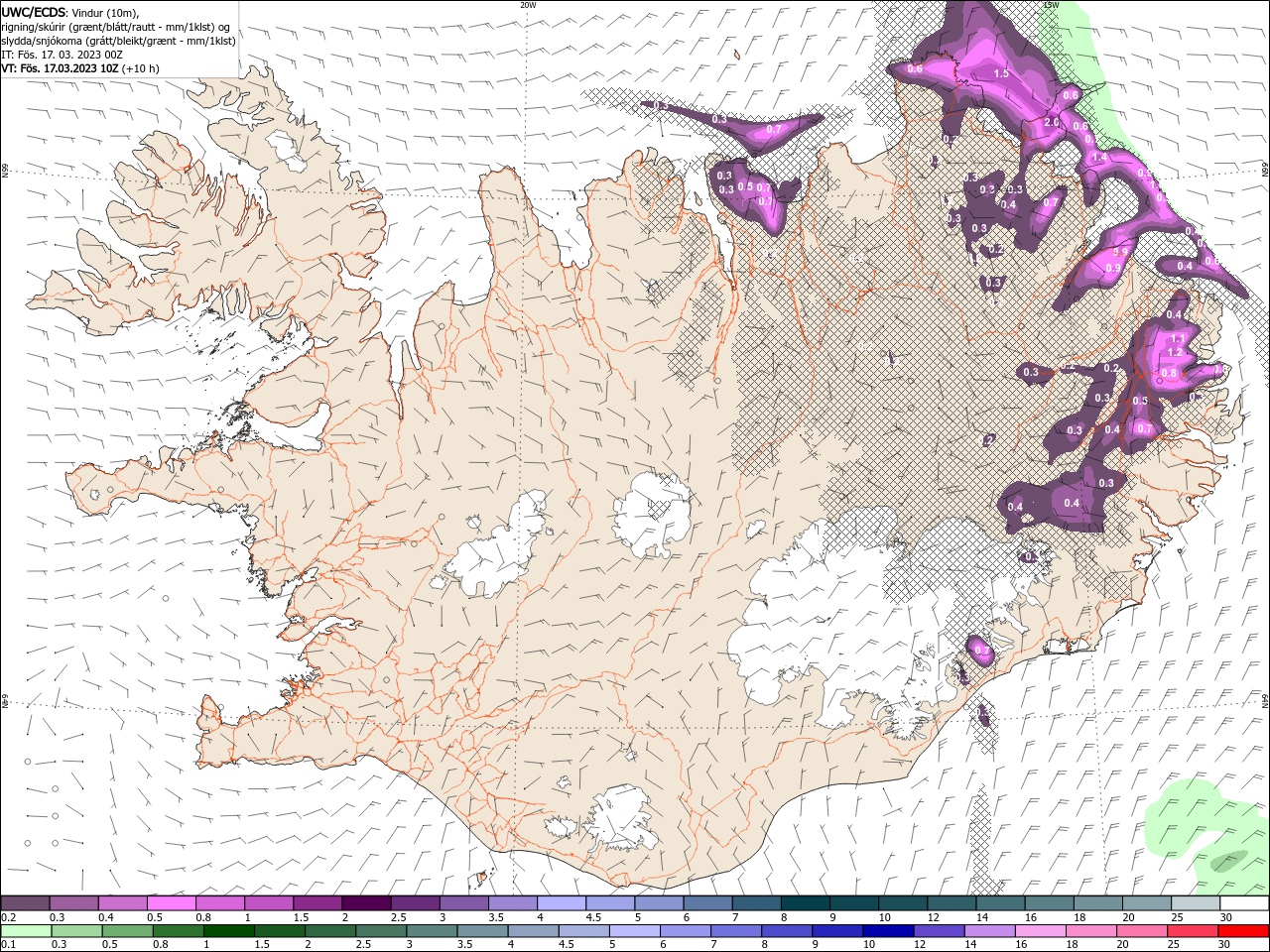The width and height of the screenshot is (1270, 952).
Task: Select the valid time line 'VT: Fös. 17.03.2023 10Z'
Action: click(61, 68)
